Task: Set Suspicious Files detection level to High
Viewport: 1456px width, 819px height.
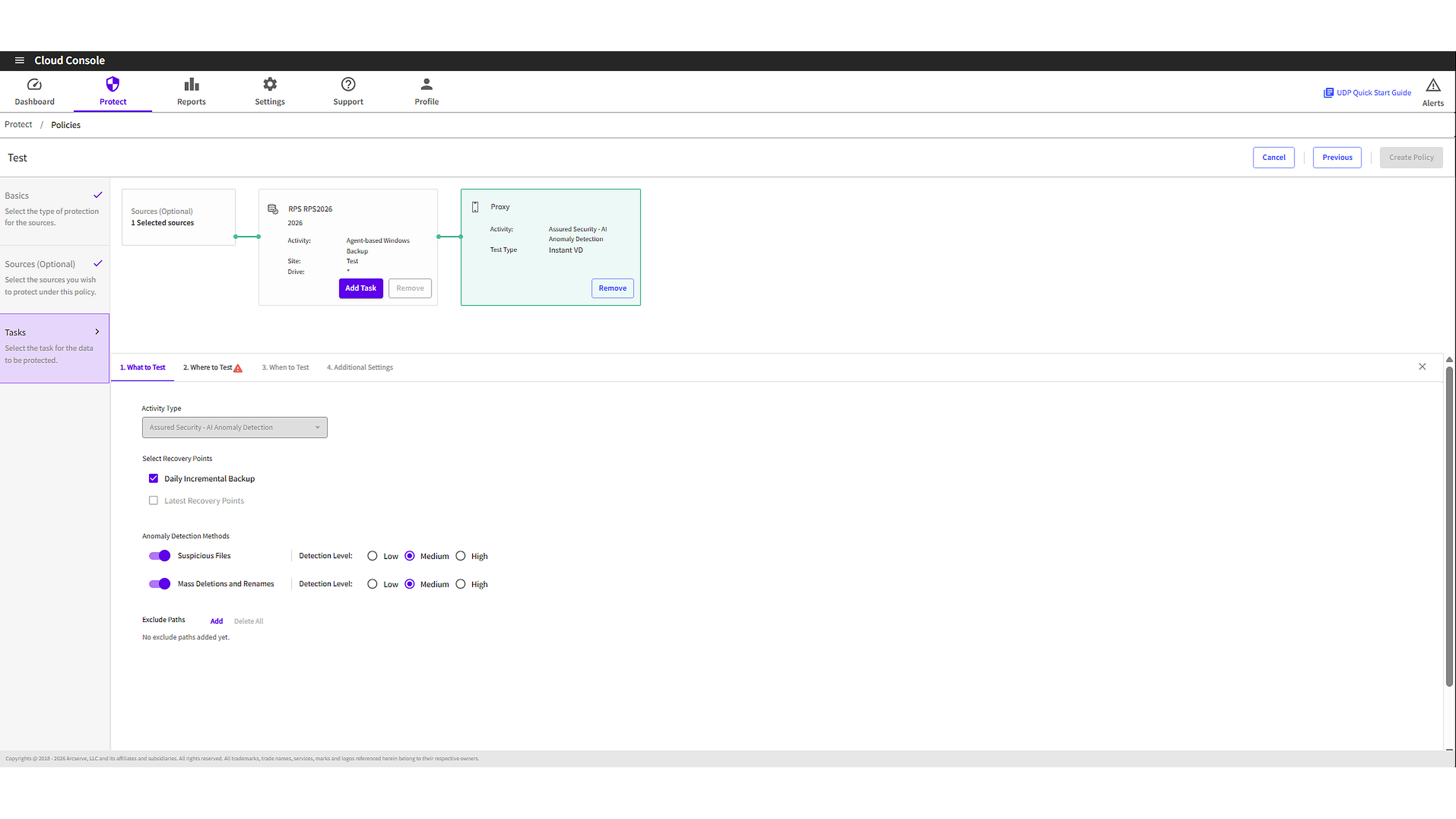Action: (461, 556)
